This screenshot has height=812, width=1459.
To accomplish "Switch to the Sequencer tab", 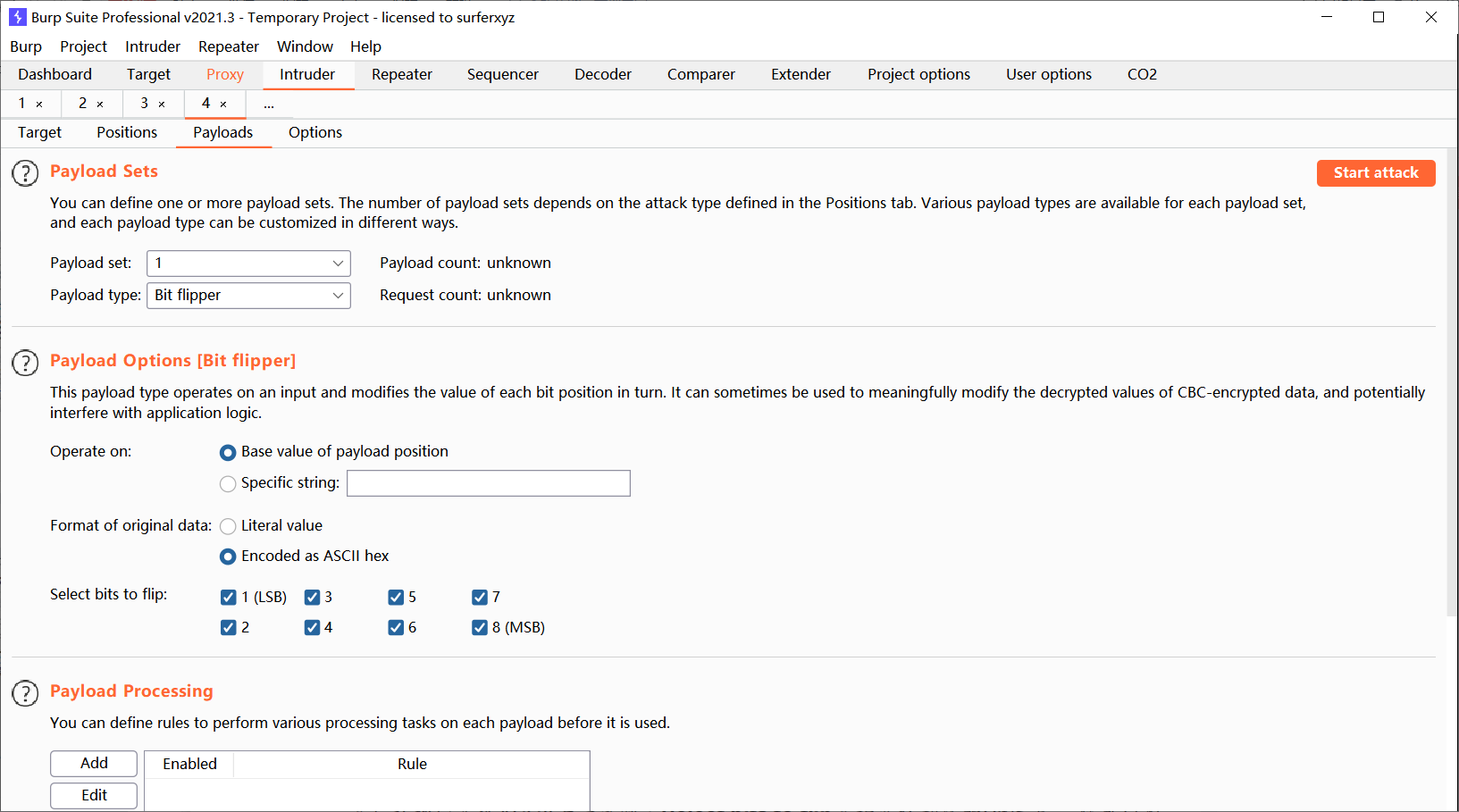I will [503, 75].
